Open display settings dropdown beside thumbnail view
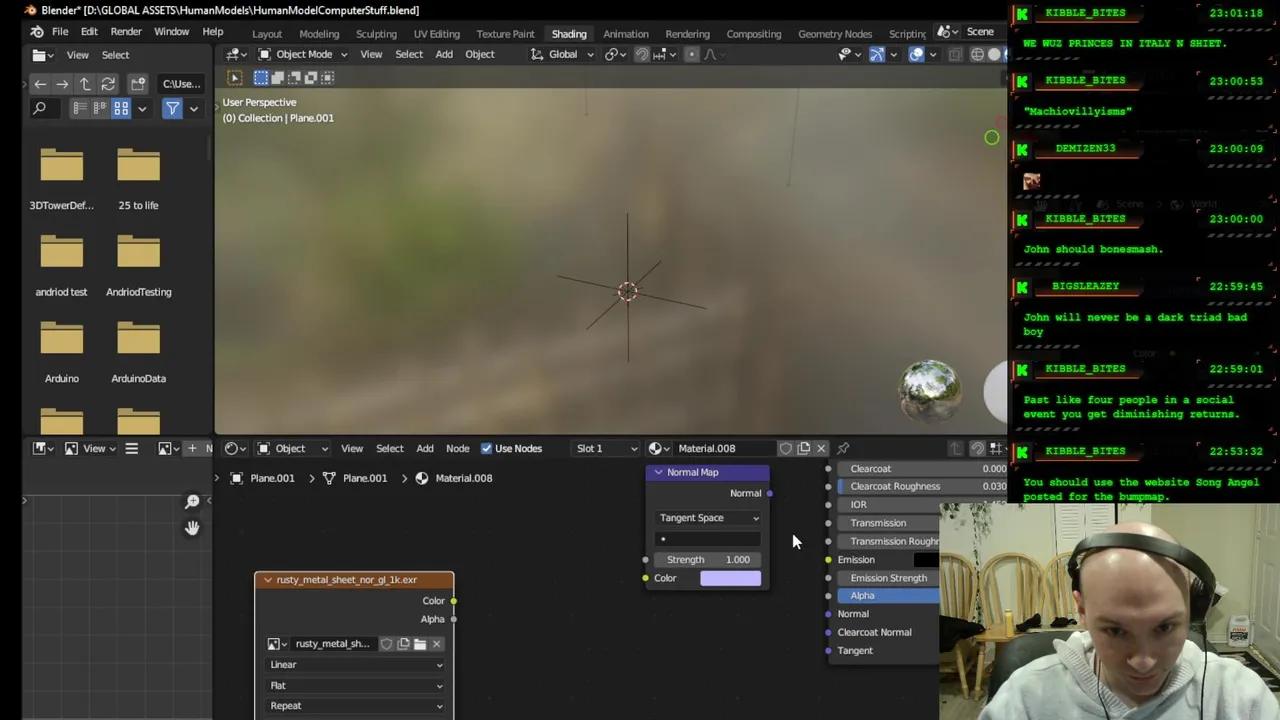Viewport: 1280px width, 720px height. coord(142,108)
